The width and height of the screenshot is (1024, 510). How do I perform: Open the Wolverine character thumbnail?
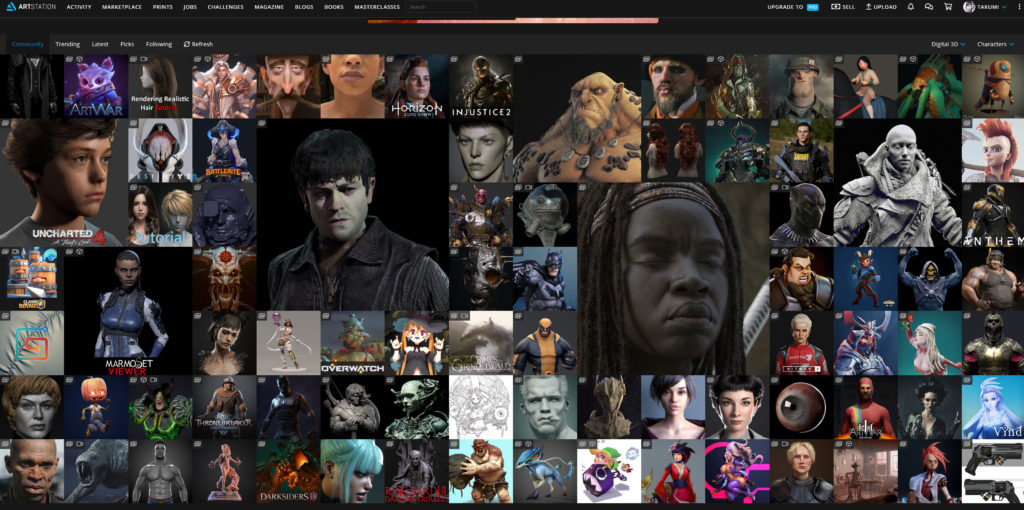545,342
